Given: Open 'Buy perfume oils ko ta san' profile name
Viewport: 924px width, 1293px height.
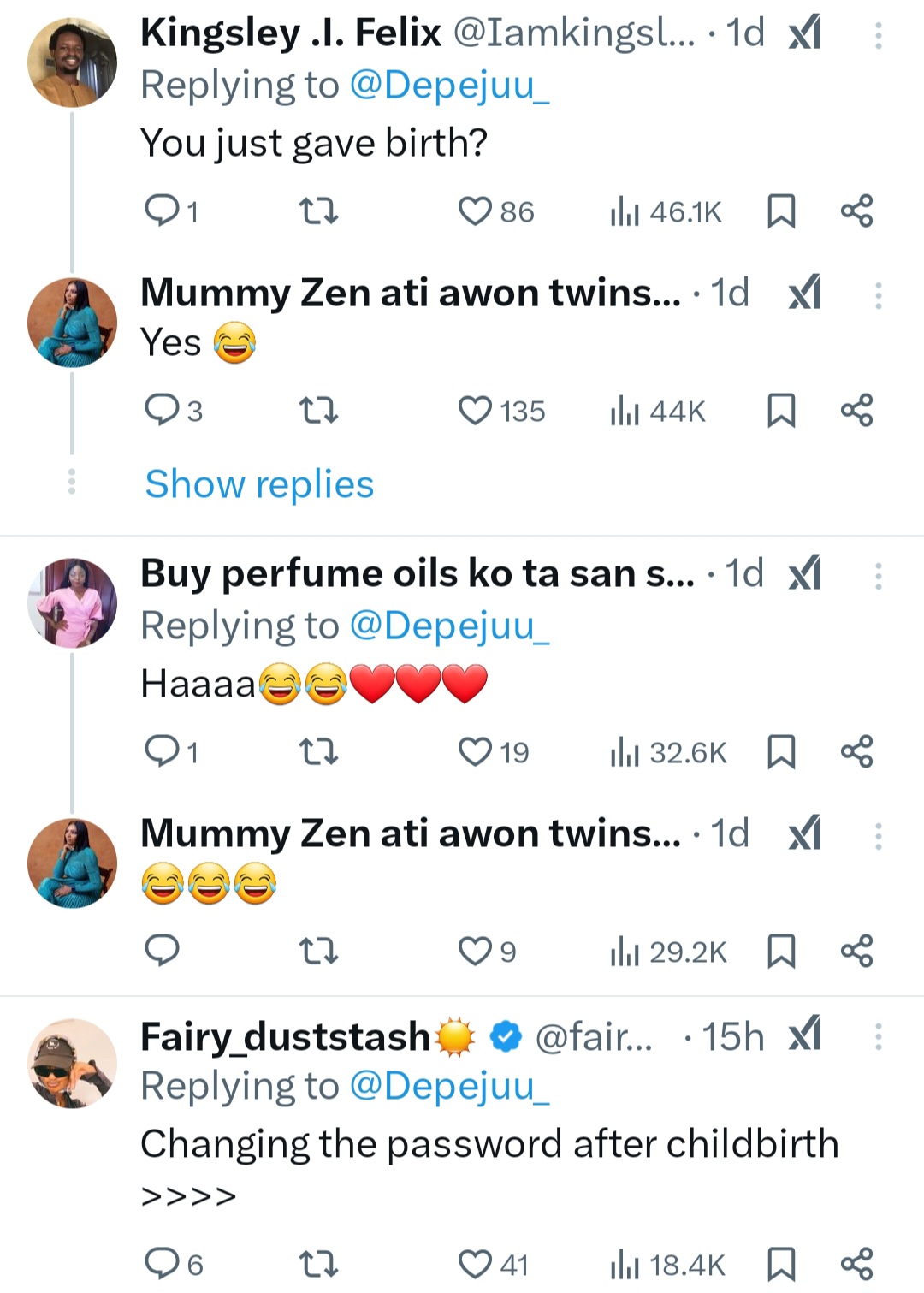Looking at the screenshot, I should (x=417, y=573).
